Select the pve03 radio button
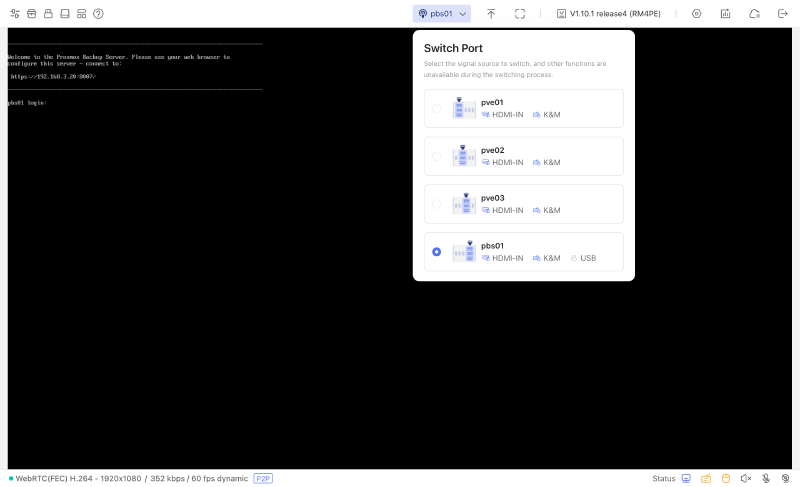This screenshot has height=487, width=800. 436,204
